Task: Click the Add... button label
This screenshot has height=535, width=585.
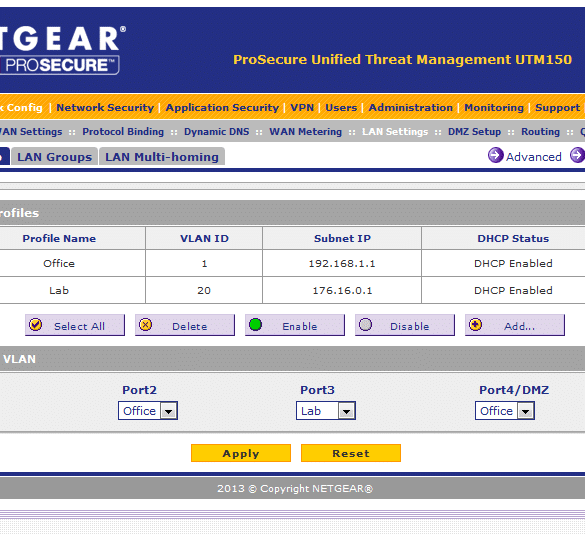Action: tap(519, 326)
